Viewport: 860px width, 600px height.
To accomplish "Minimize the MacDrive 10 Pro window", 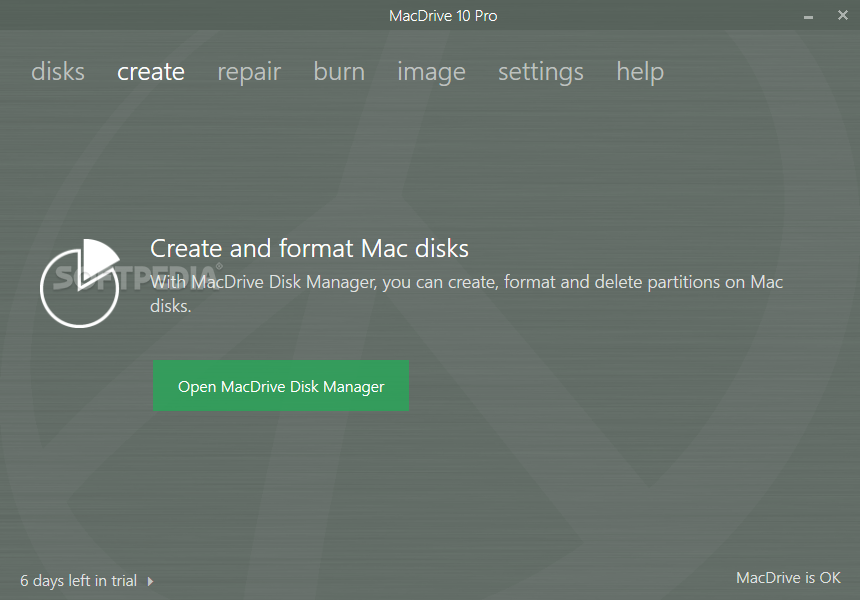I will pos(808,16).
